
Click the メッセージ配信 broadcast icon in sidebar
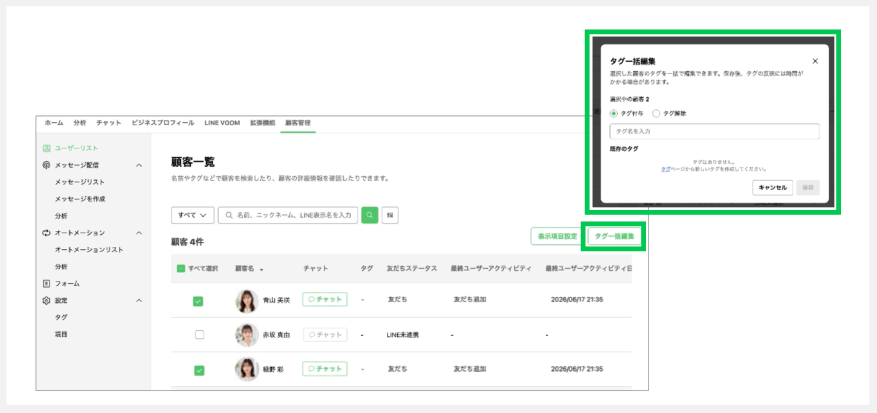pos(47,165)
